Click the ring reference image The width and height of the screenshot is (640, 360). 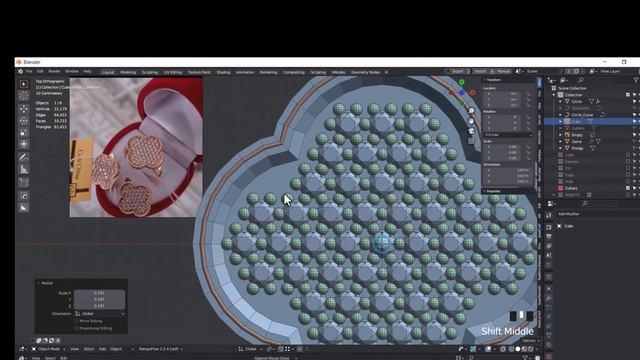tap(136, 147)
